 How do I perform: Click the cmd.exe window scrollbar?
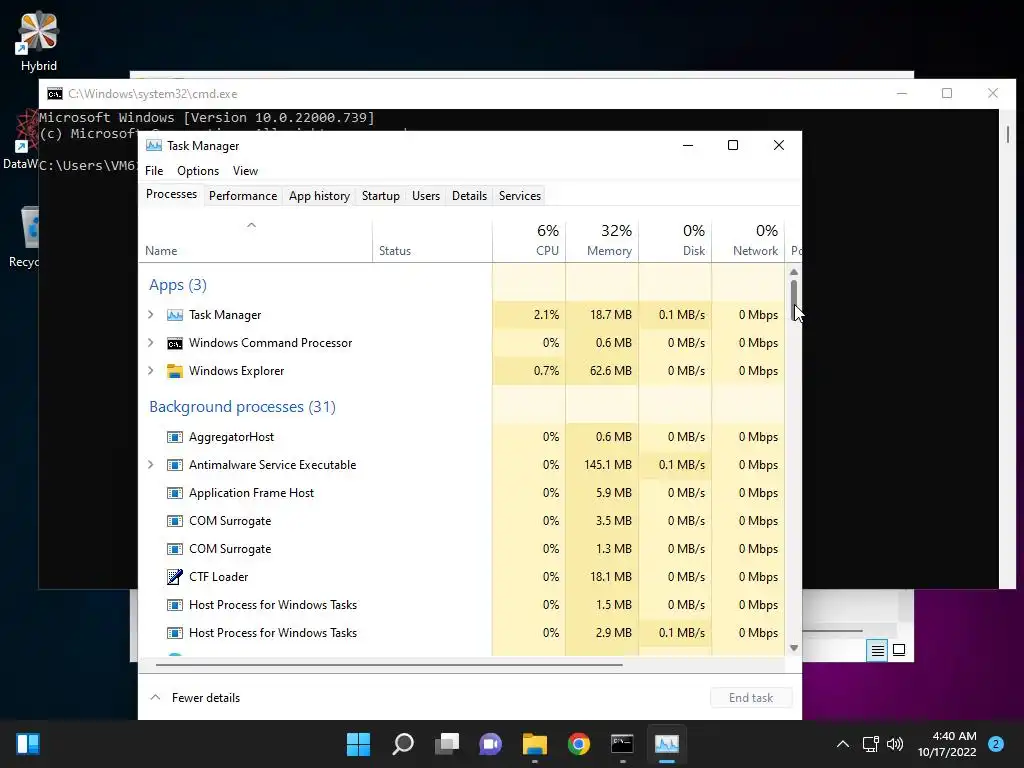tap(1008, 135)
